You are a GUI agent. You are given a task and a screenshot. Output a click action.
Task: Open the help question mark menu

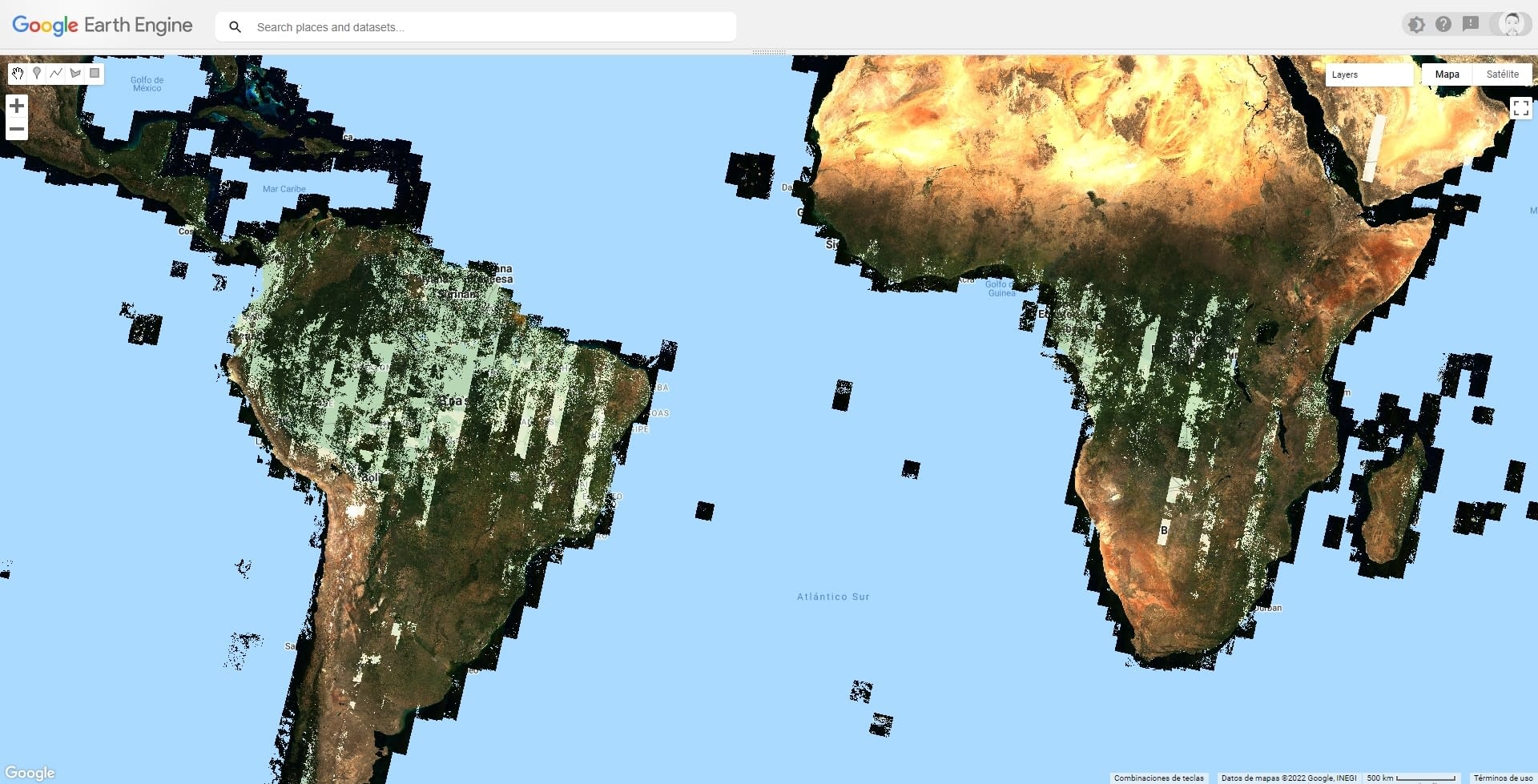point(1443,25)
